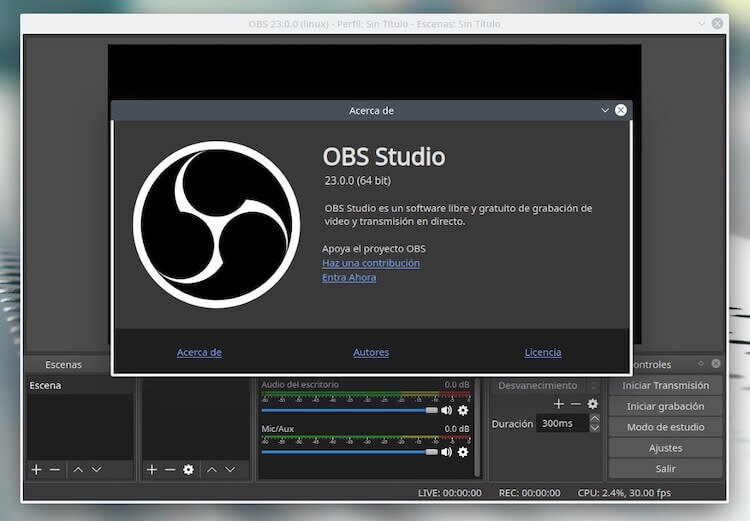Viewport: 750px width, 521px height.
Task: Add a scene transition with plus icon
Action: pyautogui.click(x=558, y=404)
